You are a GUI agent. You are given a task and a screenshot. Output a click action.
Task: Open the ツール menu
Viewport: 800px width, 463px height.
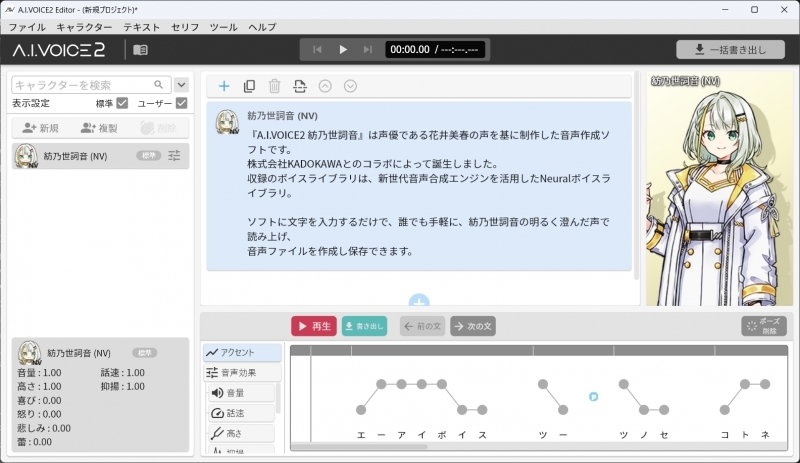[x=223, y=27]
